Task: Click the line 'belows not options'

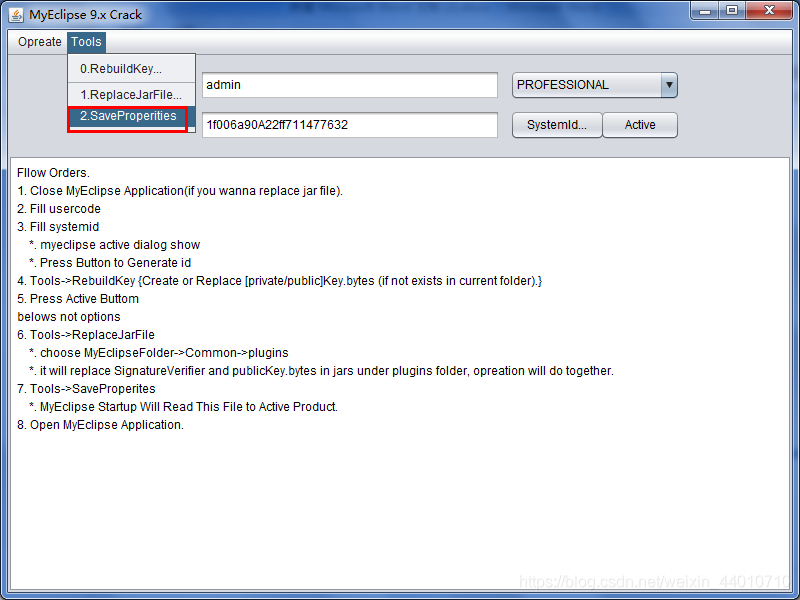Action: 69,317
